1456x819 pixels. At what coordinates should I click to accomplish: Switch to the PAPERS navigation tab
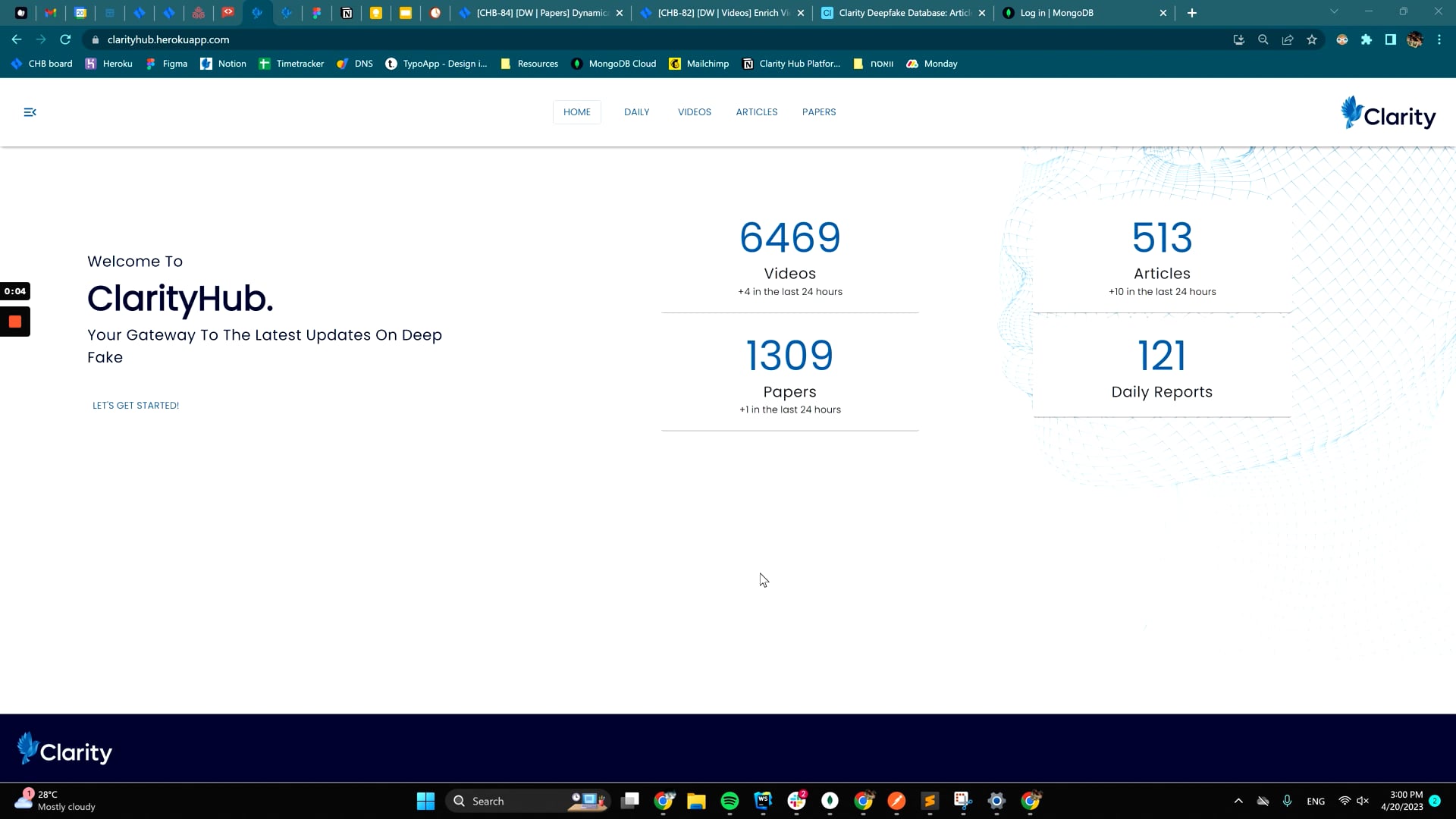819,111
